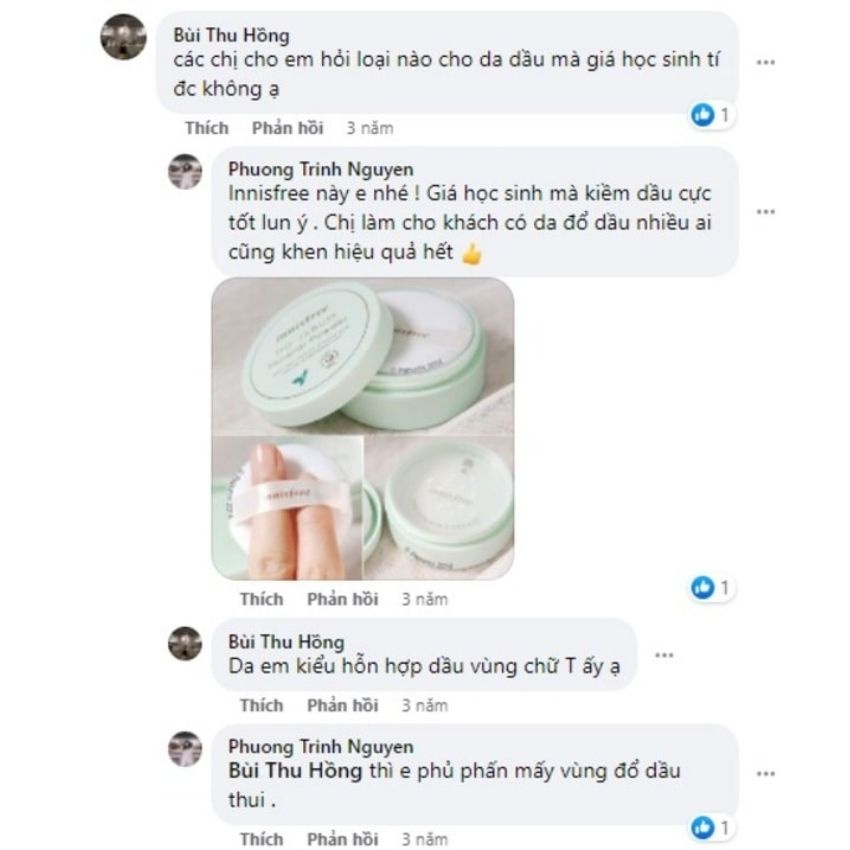Click Thích under the combination-skin reply

[x=262, y=705]
